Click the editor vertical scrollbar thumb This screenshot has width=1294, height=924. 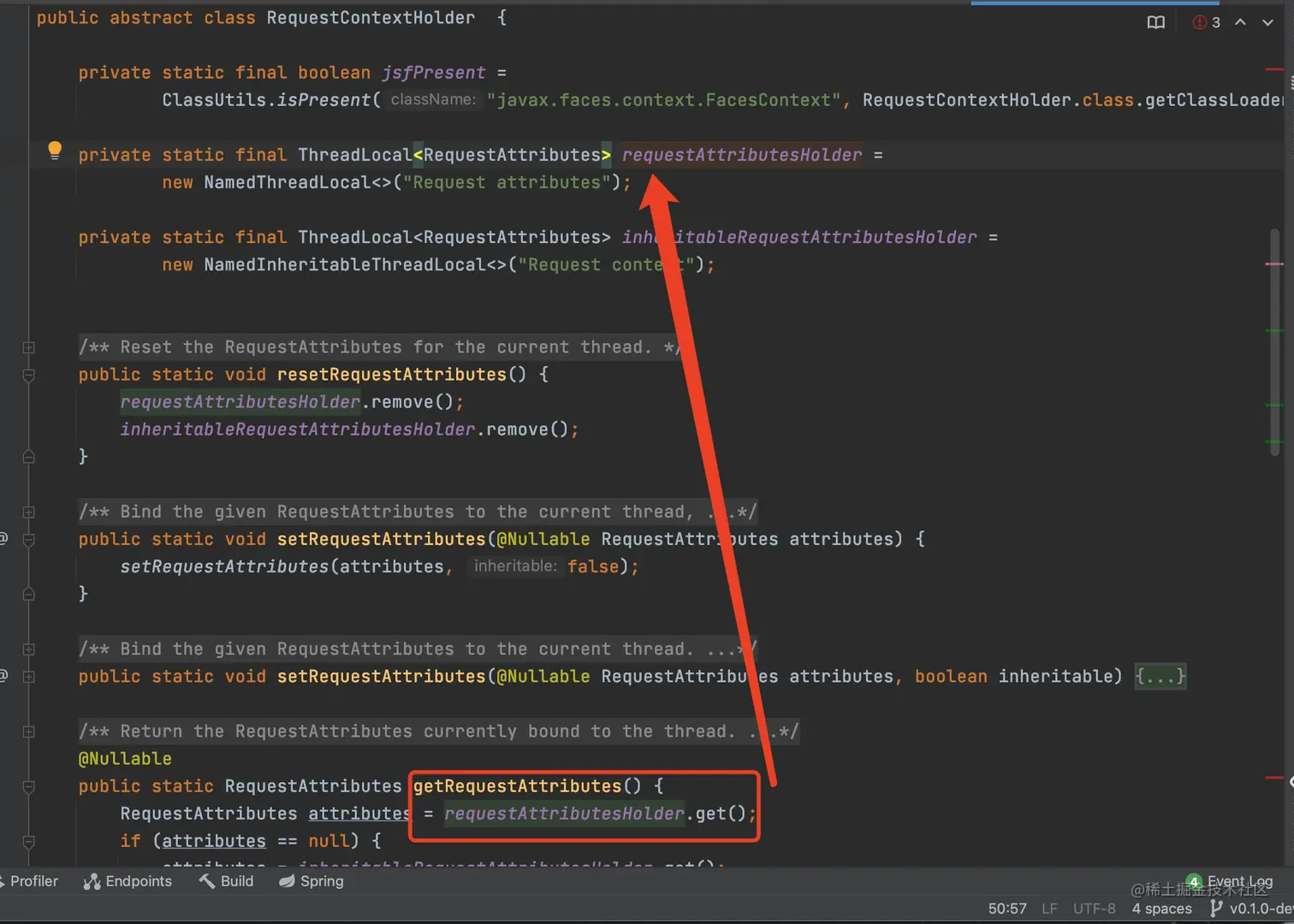(x=1275, y=342)
